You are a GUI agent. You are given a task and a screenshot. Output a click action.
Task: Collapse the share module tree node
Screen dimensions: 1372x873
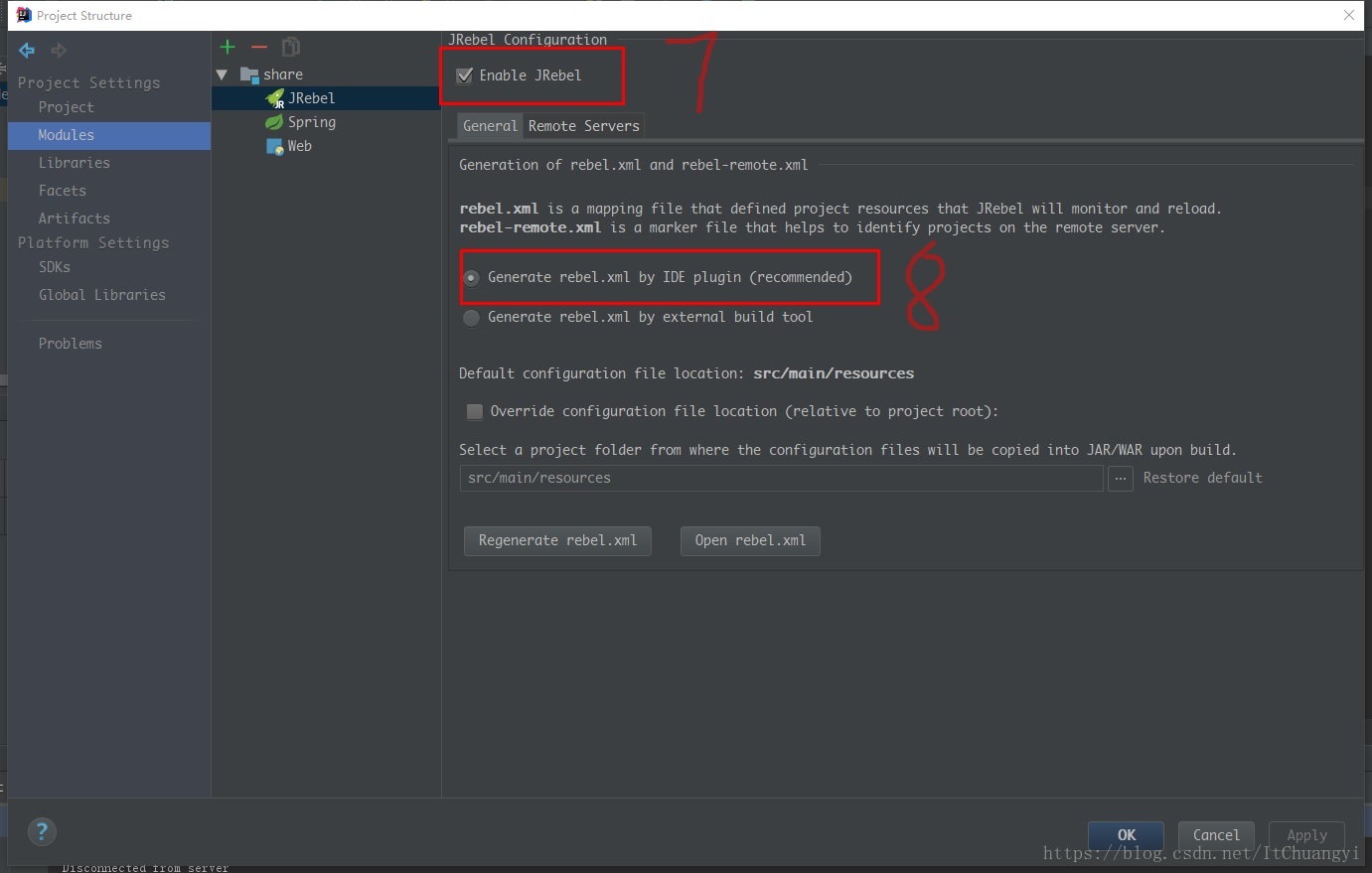click(x=222, y=74)
